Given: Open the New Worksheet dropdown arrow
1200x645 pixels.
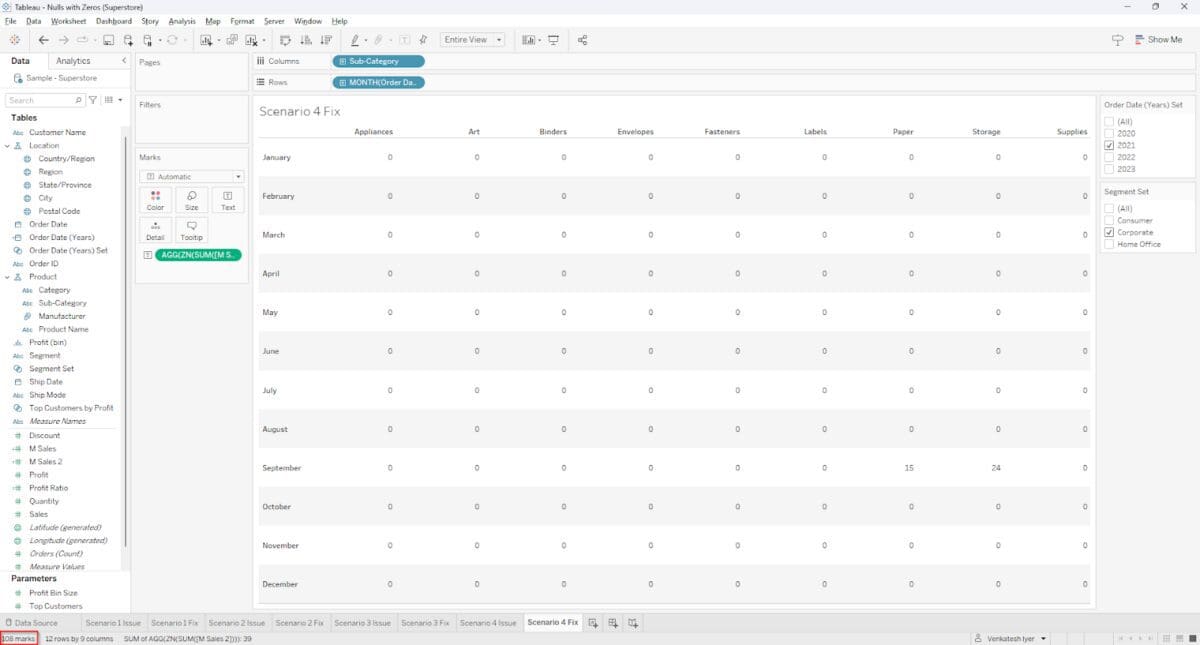Looking at the screenshot, I should [x=218, y=40].
